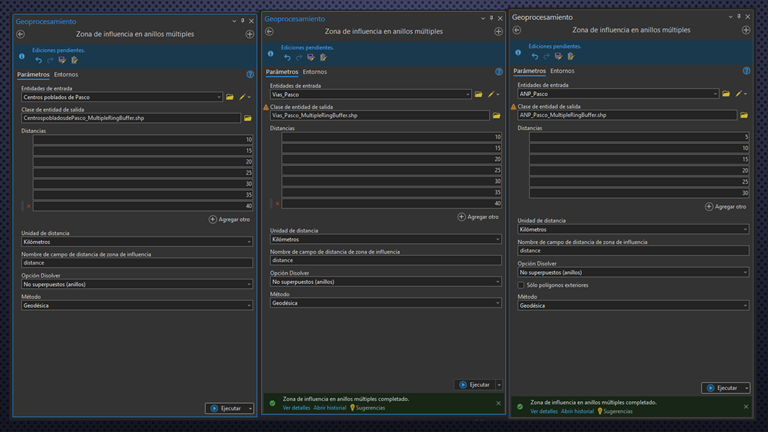Image resolution: width=768 pixels, height=432 pixels.
Task: Click Abrir historial link in ANP_Pasco panel
Action: tap(579, 411)
